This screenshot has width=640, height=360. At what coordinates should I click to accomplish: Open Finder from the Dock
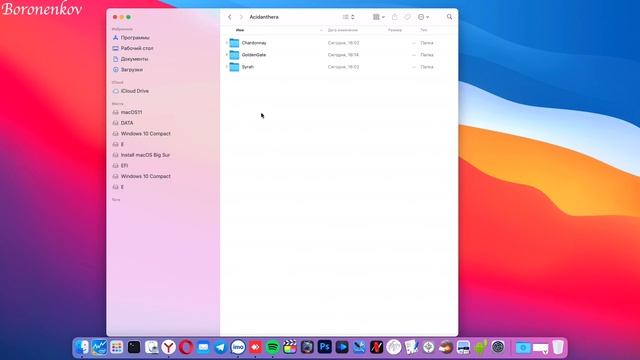tap(82, 347)
